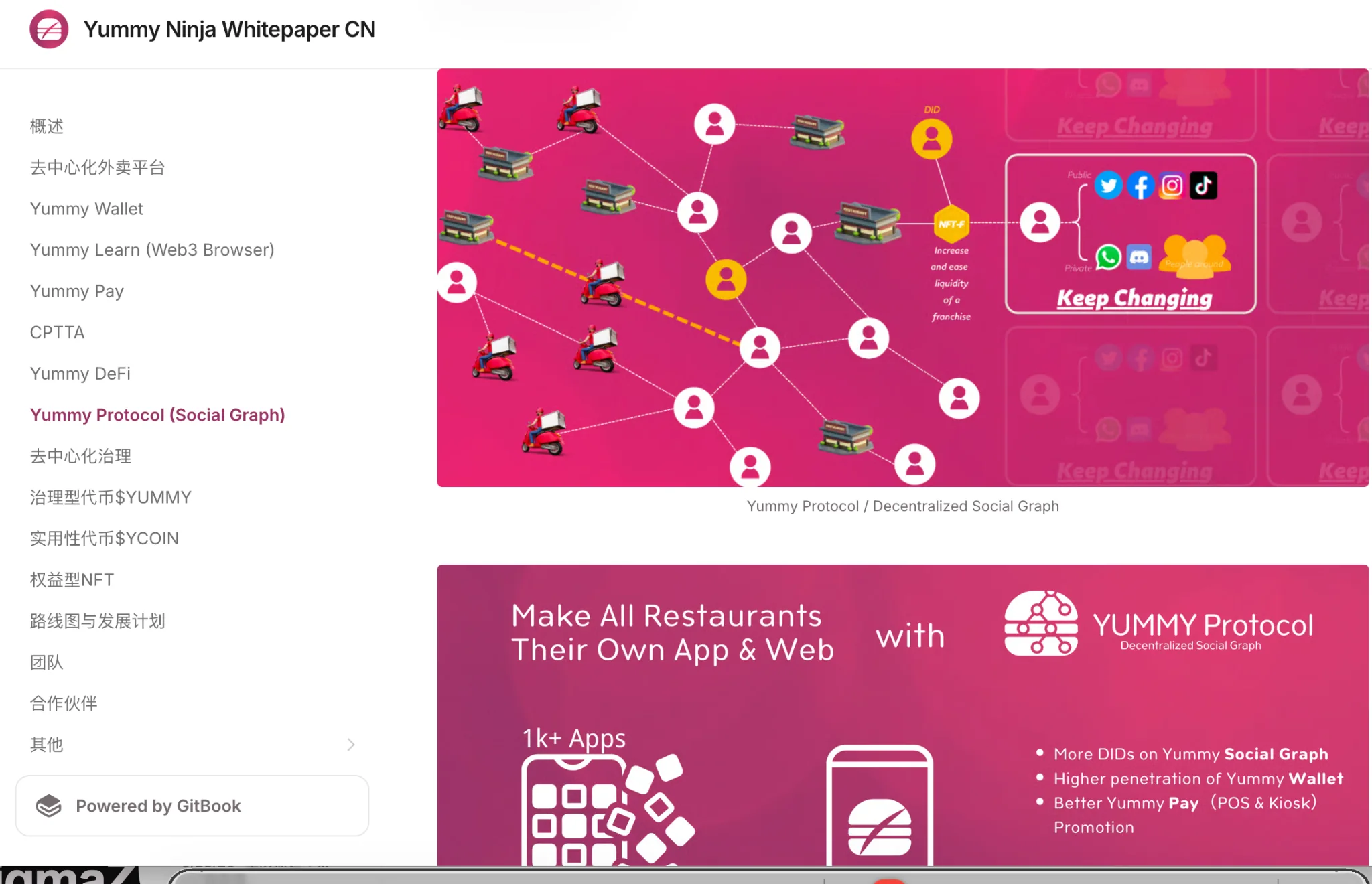Screen dimensions: 1372x884
Task: Click the Instagram icon in the graphic
Action: pos(1172,186)
